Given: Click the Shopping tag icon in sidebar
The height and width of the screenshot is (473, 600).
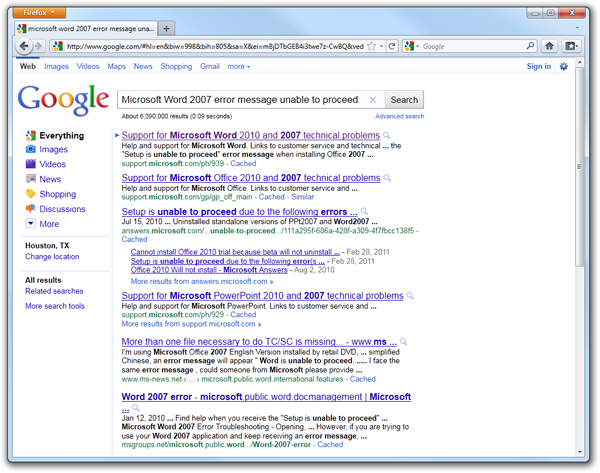Looking at the screenshot, I should 31,194.
